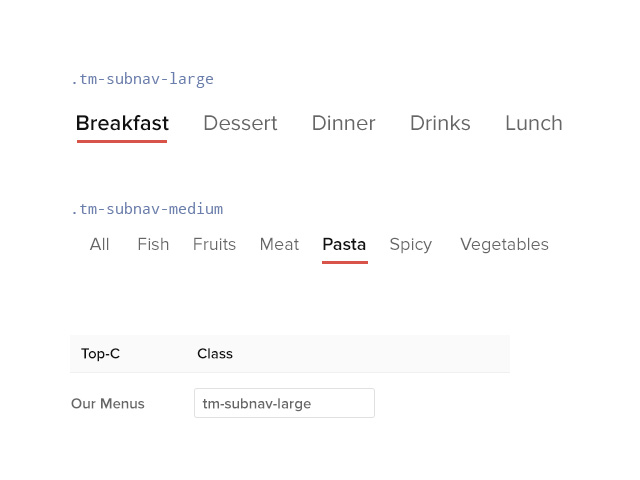Image resolution: width=640 pixels, height=480 pixels.
Task: Click the .tm-subnav-large code label
Action: click(x=142, y=79)
